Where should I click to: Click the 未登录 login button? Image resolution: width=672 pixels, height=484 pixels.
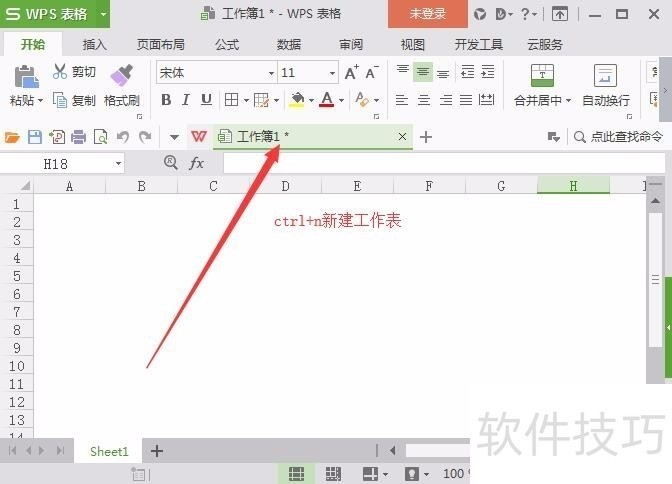428,14
